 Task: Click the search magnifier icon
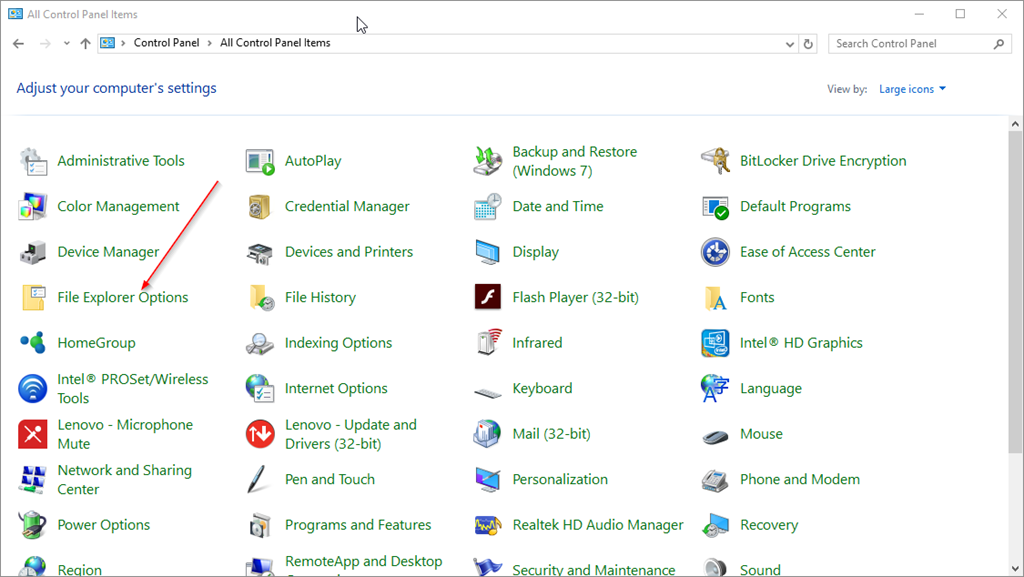tap(999, 44)
